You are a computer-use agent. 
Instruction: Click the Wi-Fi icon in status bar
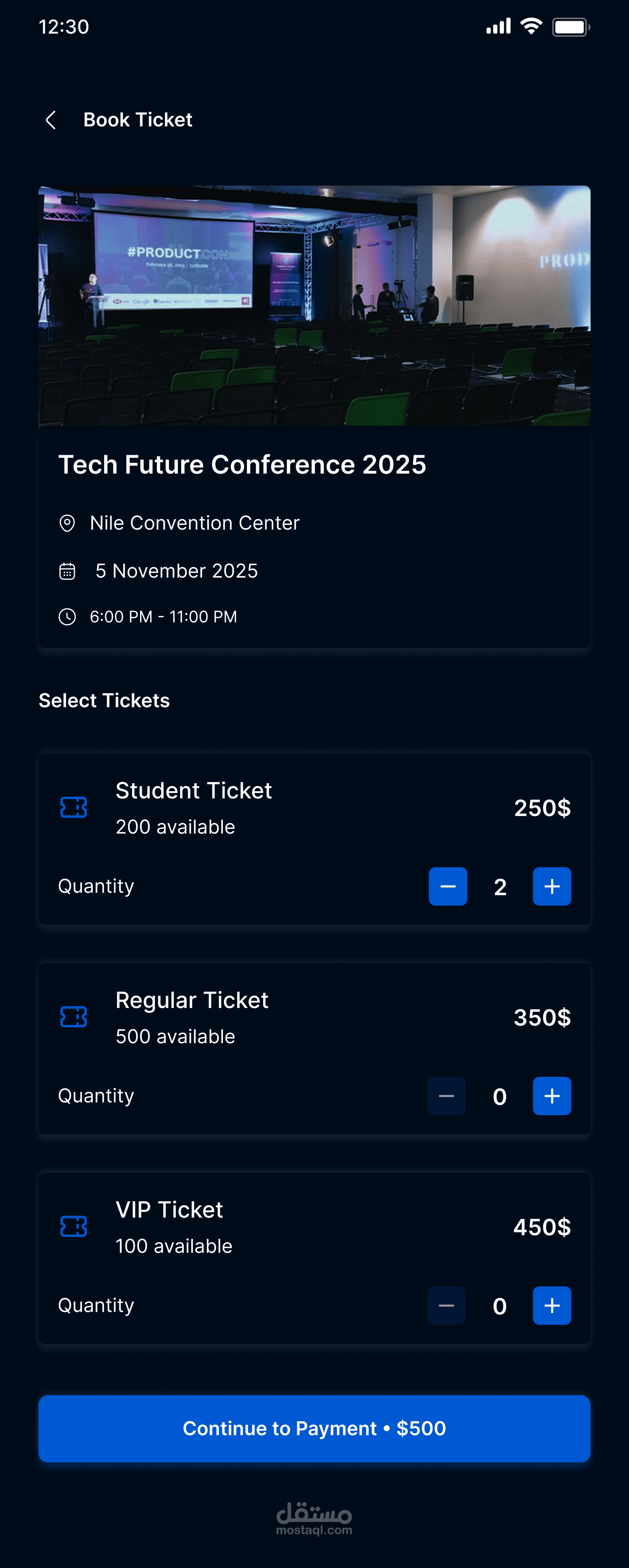coord(531,26)
